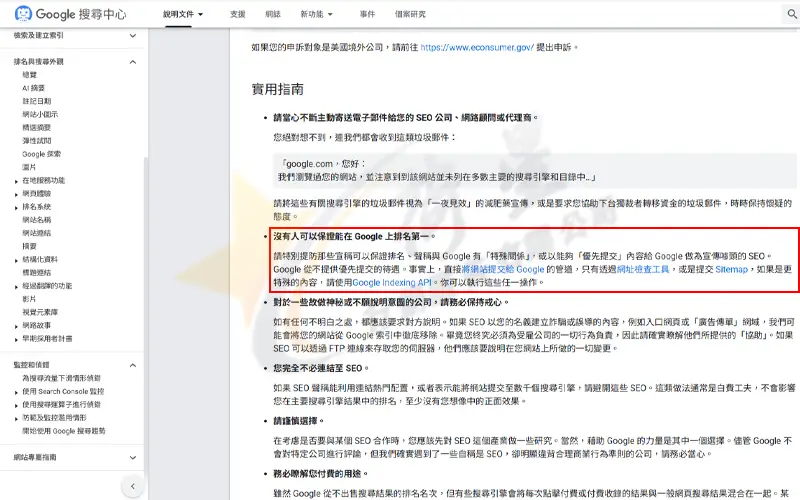
Task: Expand the 網頁體驗 tree item
Action: click(x=16, y=194)
